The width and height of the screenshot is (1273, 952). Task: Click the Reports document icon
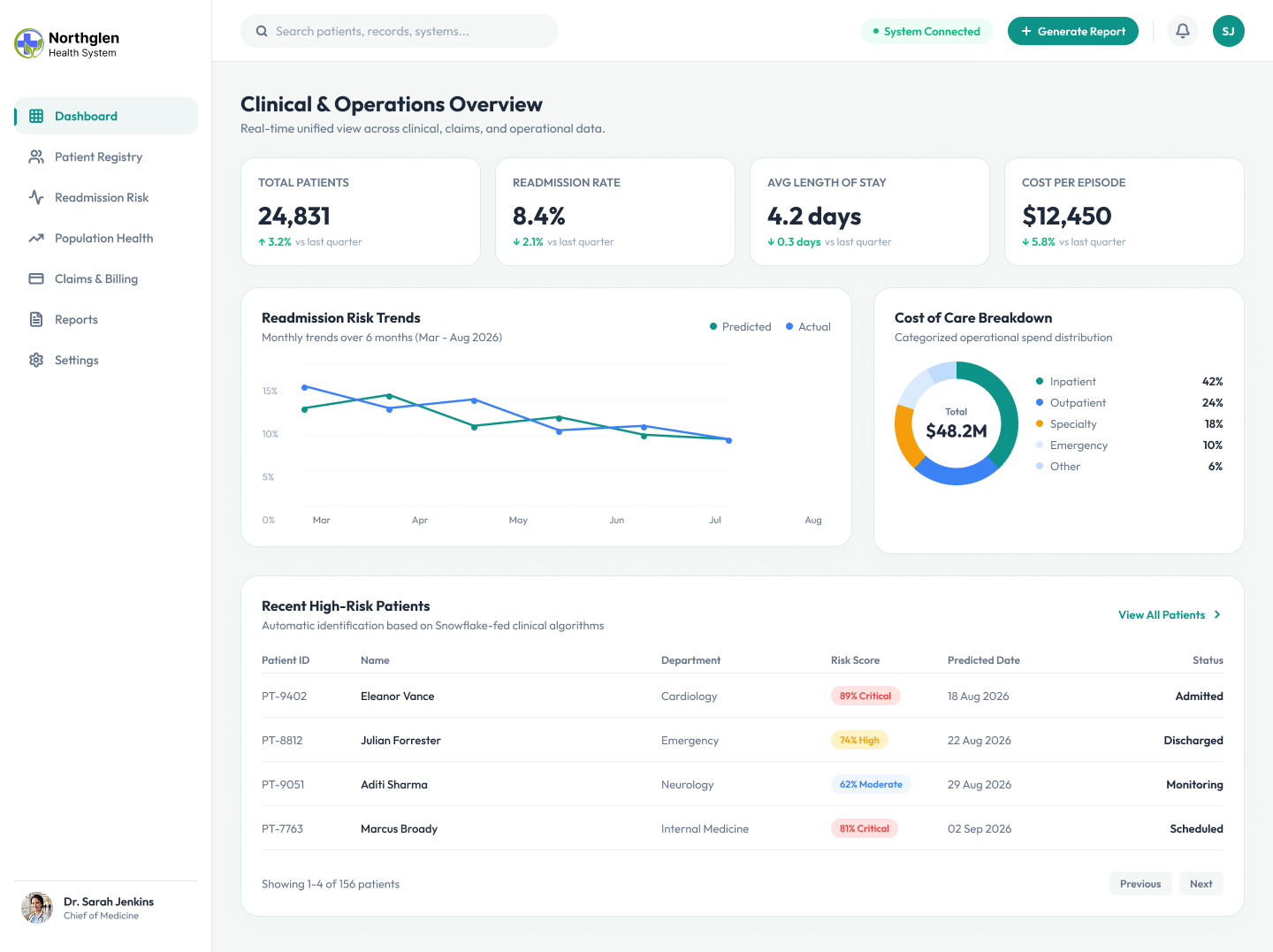pyautogui.click(x=36, y=319)
